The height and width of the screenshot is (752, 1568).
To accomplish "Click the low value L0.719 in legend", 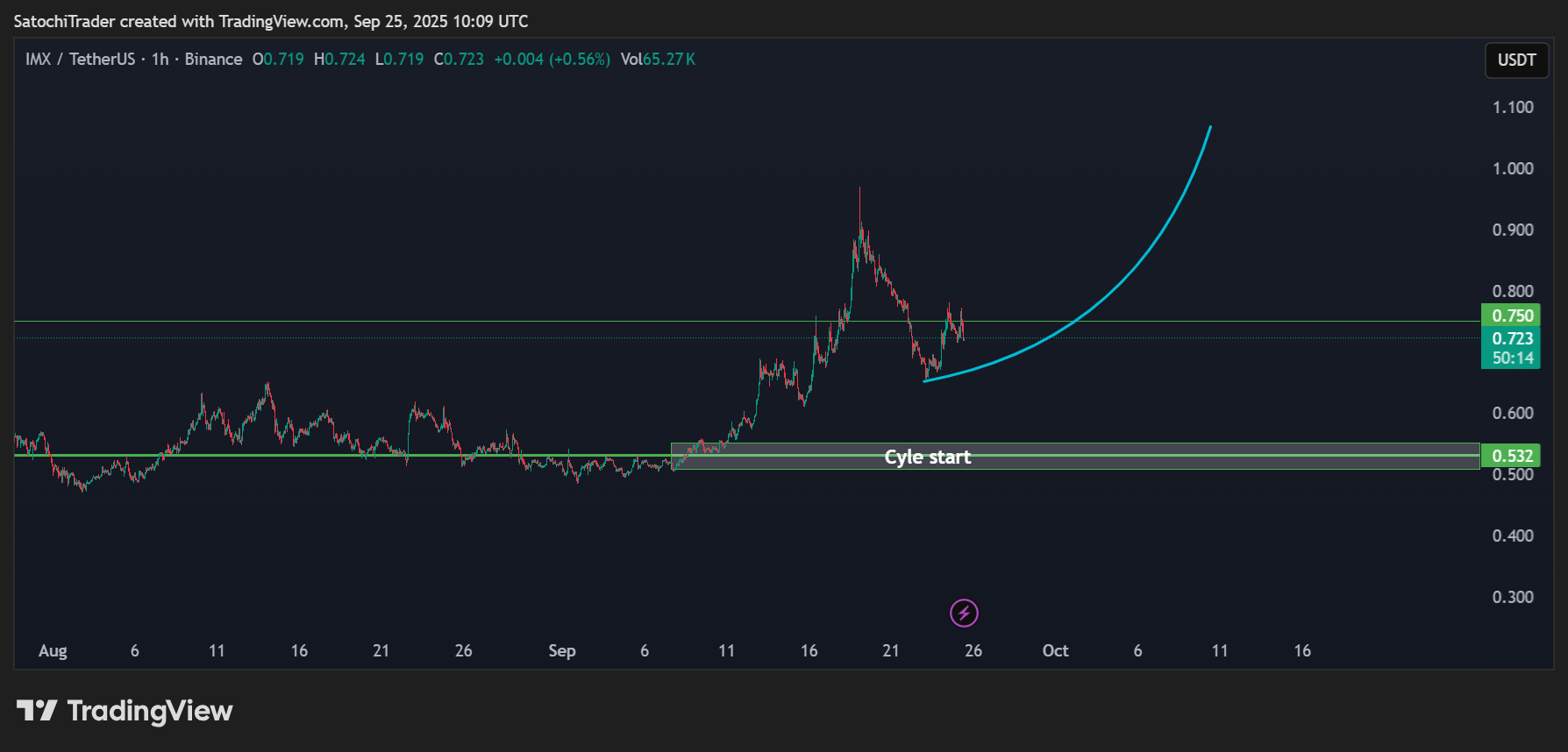I will [x=399, y=59].
